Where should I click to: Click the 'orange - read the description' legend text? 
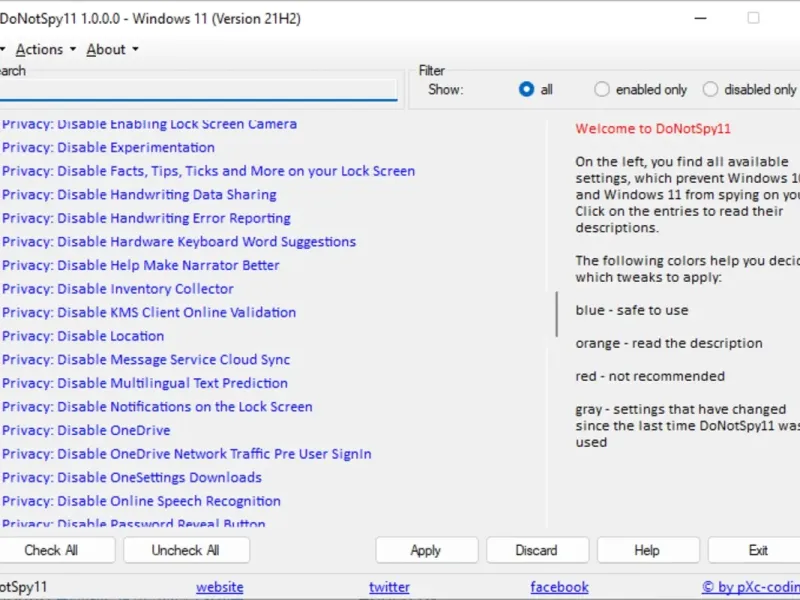click(x=669, y=343)
